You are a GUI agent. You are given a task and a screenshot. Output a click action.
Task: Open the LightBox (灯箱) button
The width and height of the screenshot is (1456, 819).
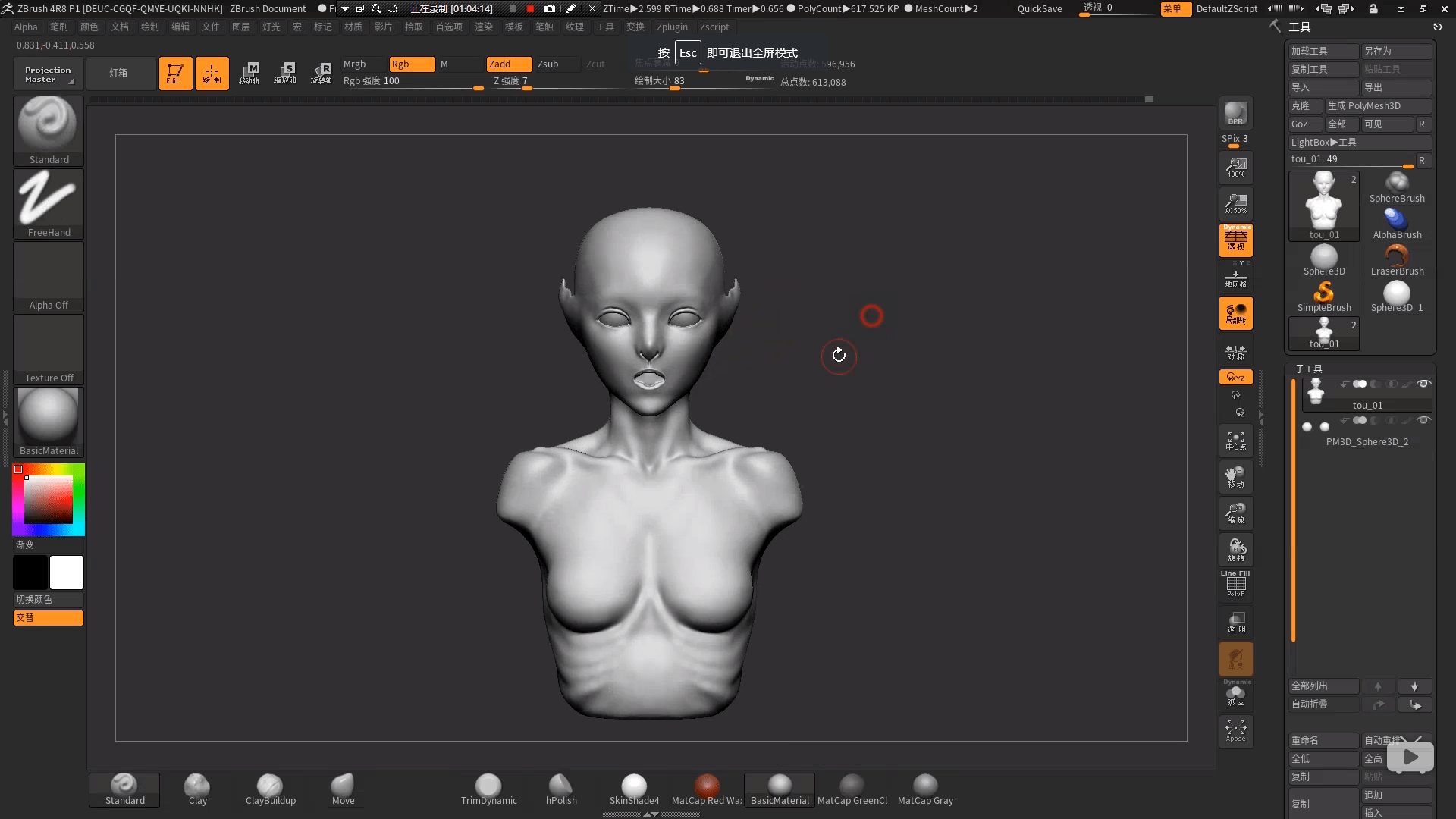(120, 74)
